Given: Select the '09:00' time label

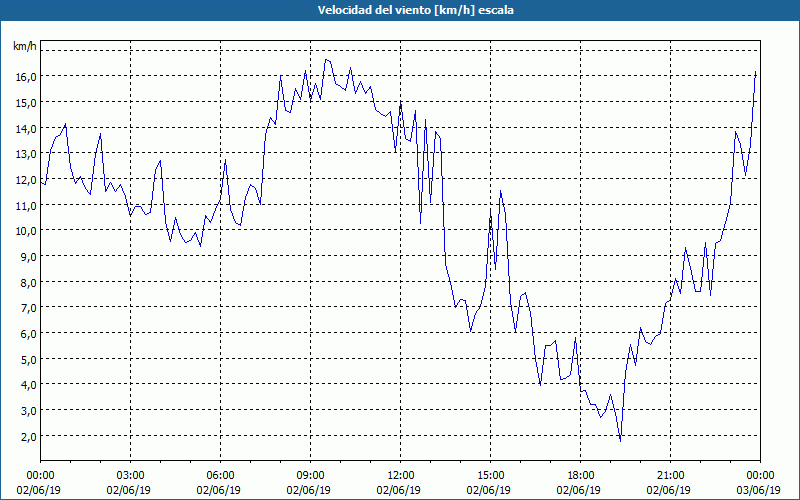Looking at the screenshot, I should point(310,476).
